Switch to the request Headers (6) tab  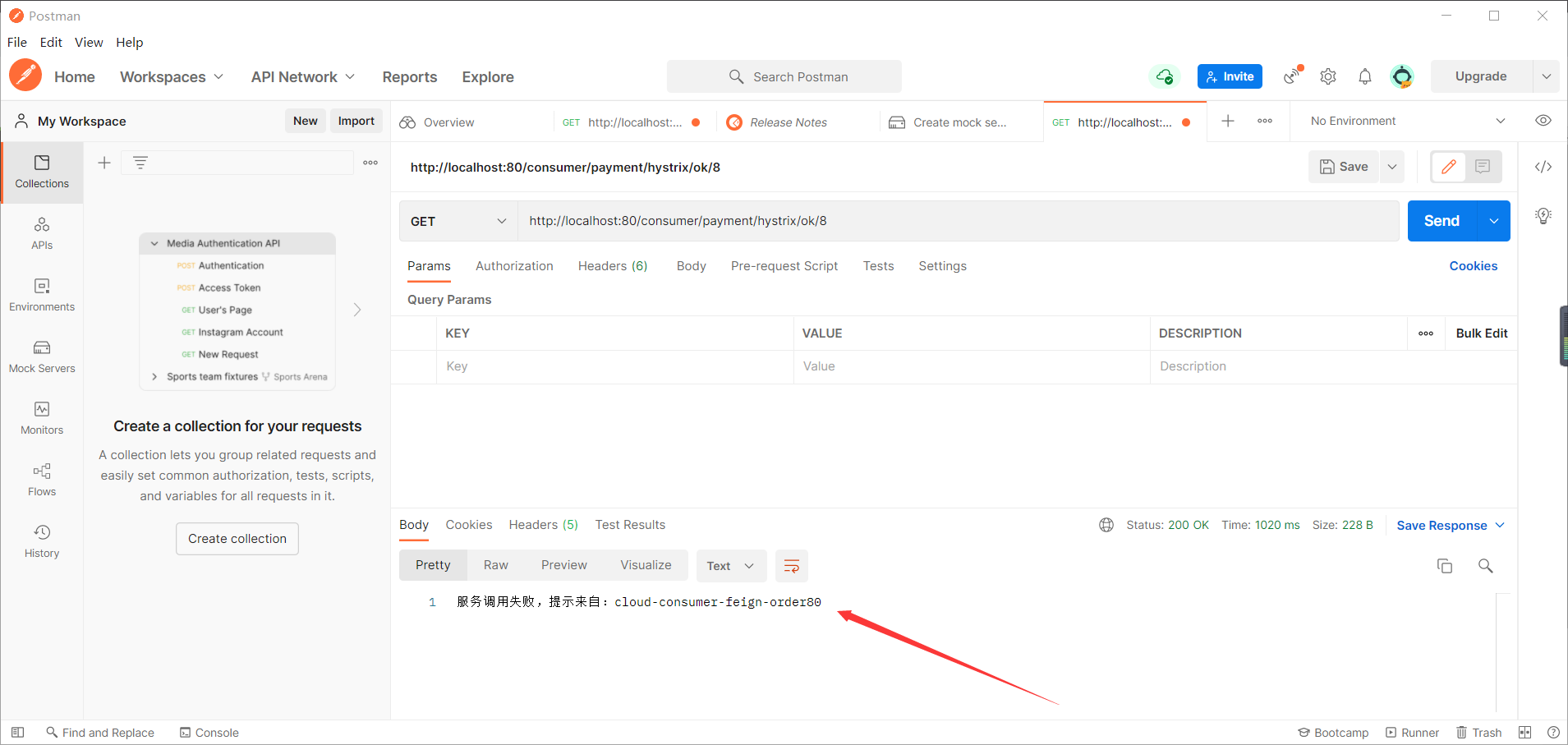pyautogui.click(x=613, y=266)
